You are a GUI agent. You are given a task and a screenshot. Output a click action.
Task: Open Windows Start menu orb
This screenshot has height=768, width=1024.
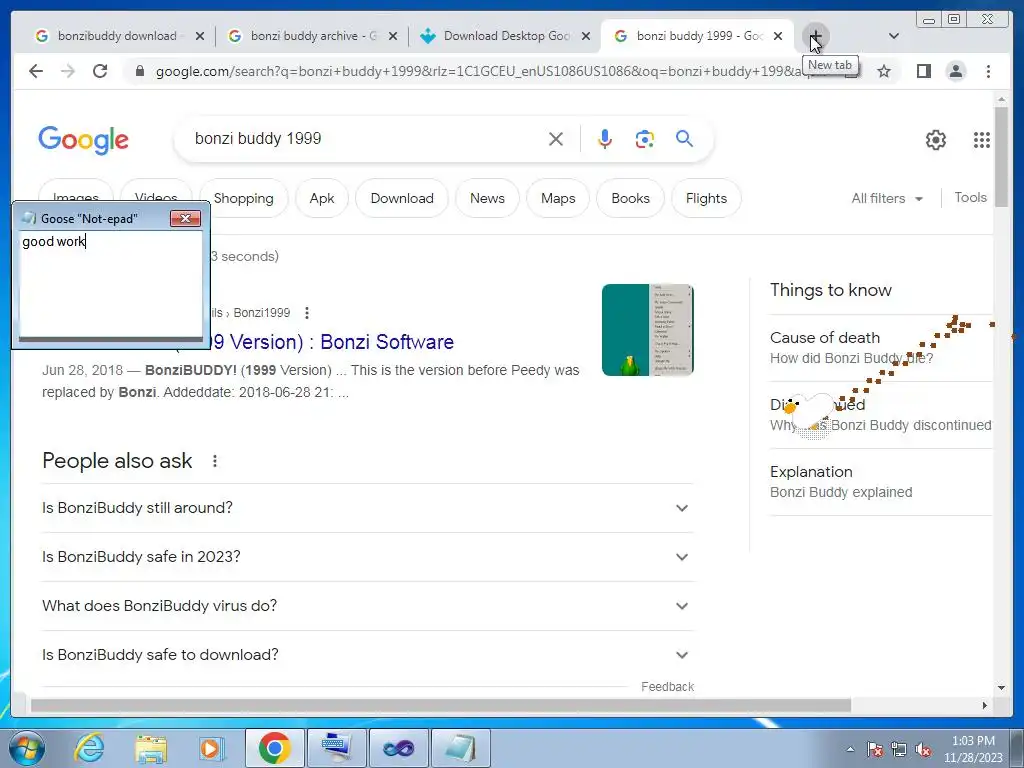point(26,748)
